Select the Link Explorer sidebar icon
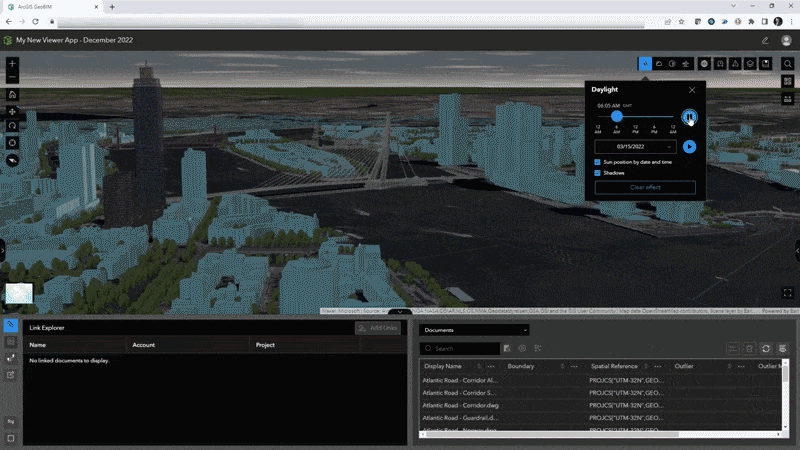The image size is (800, 450). [11, 325]
